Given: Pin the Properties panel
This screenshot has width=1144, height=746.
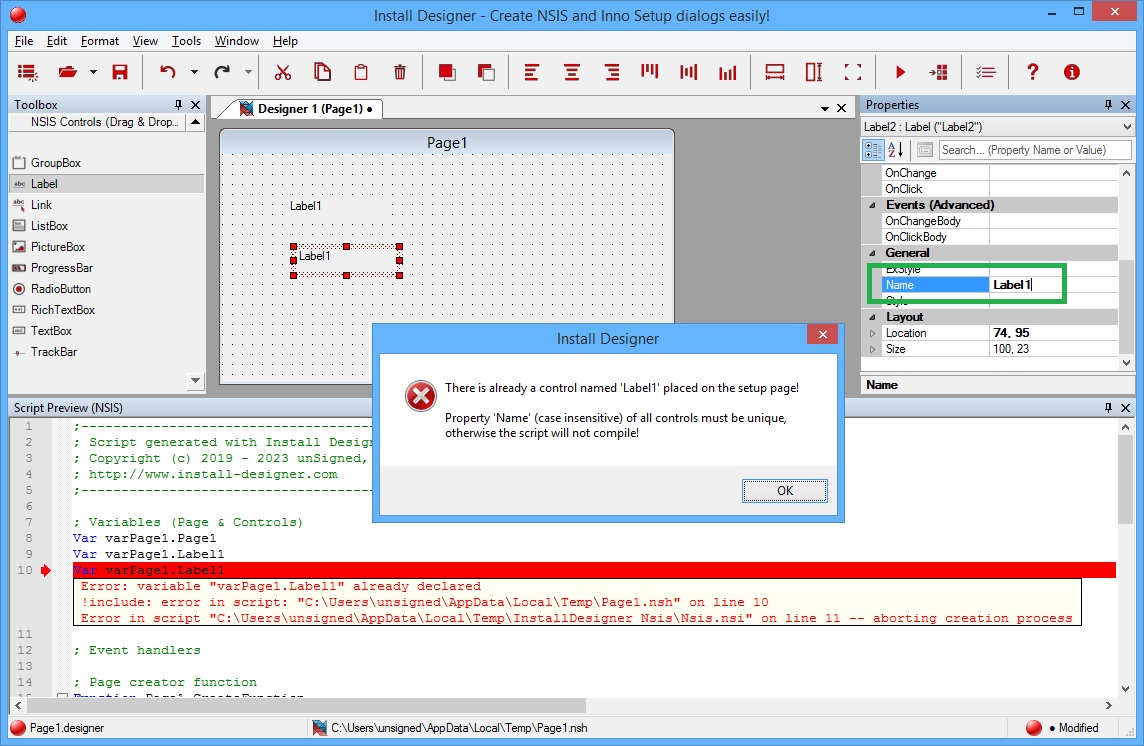Looking at the screenshot, I should (1108, 104).
